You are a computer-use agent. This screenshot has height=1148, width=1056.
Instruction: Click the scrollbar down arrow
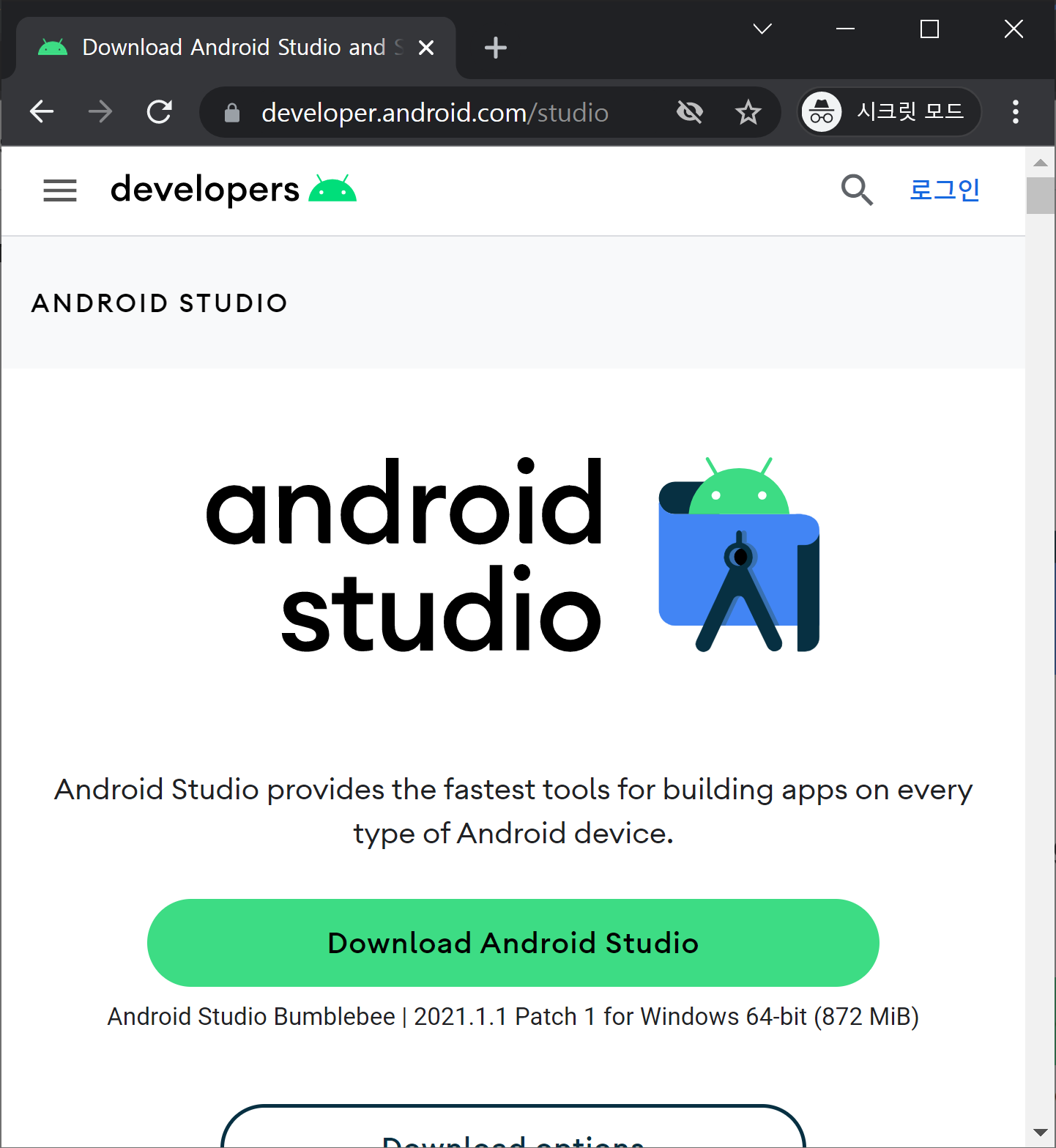pyautogui.click(x=1040, y=1133)
